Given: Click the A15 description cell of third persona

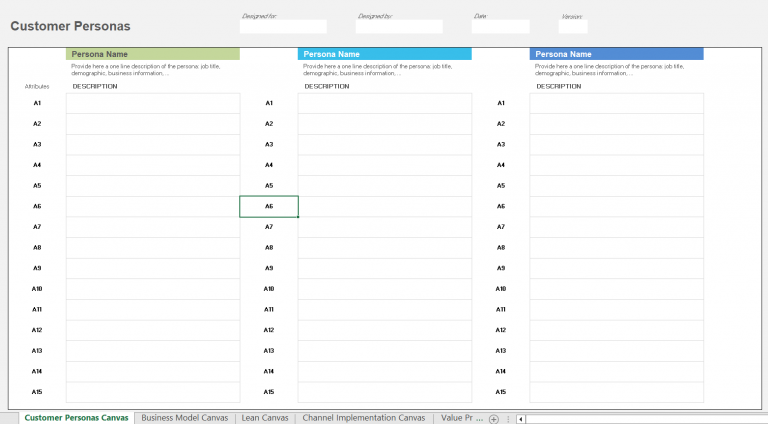Looking at the screenshot, I should pyautogui.click(x=617, y=392).
